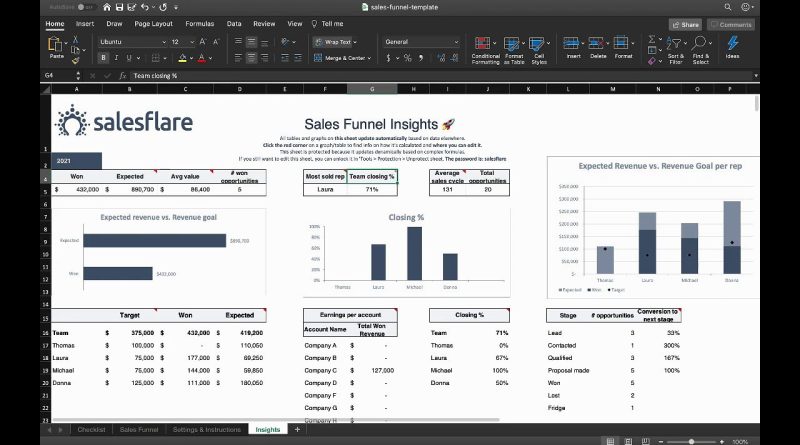Screen dimensions: 800x445
Task: Open Cell Styles gallery
Action: point(539,51)
